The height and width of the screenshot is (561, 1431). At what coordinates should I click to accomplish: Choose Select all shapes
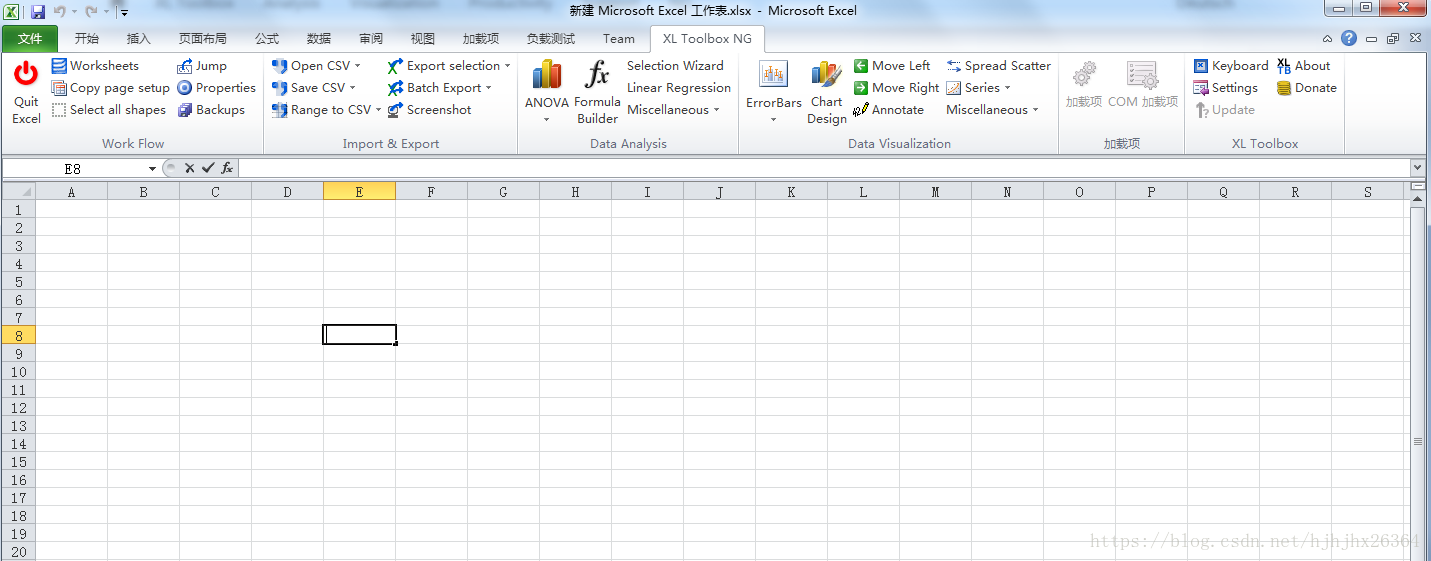pos(108,109)
